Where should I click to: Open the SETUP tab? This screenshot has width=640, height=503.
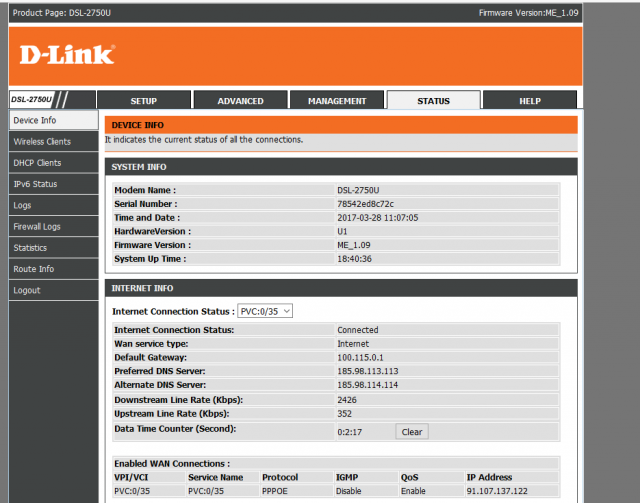(x=143, y=101)
